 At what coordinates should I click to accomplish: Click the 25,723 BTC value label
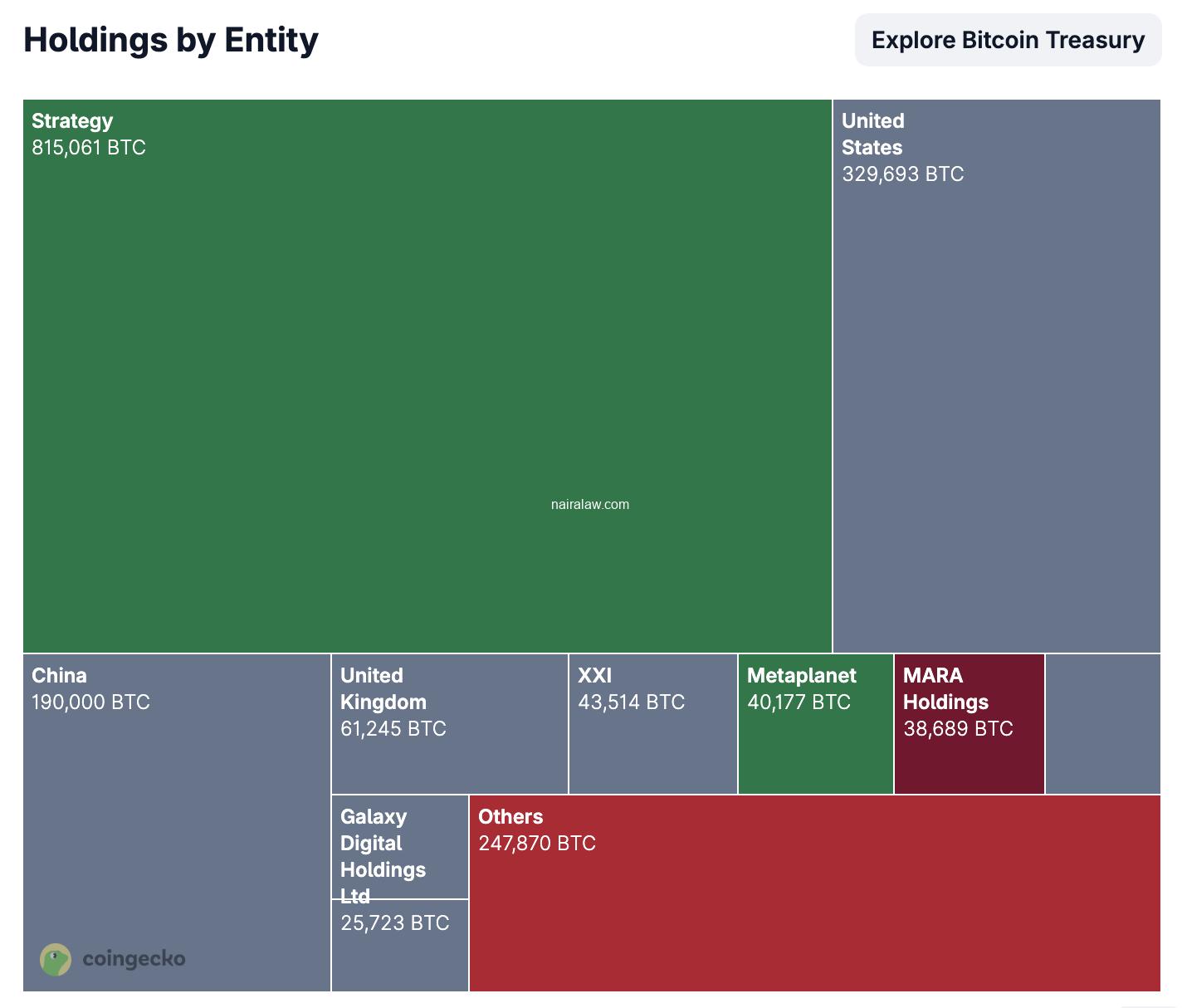395,923
